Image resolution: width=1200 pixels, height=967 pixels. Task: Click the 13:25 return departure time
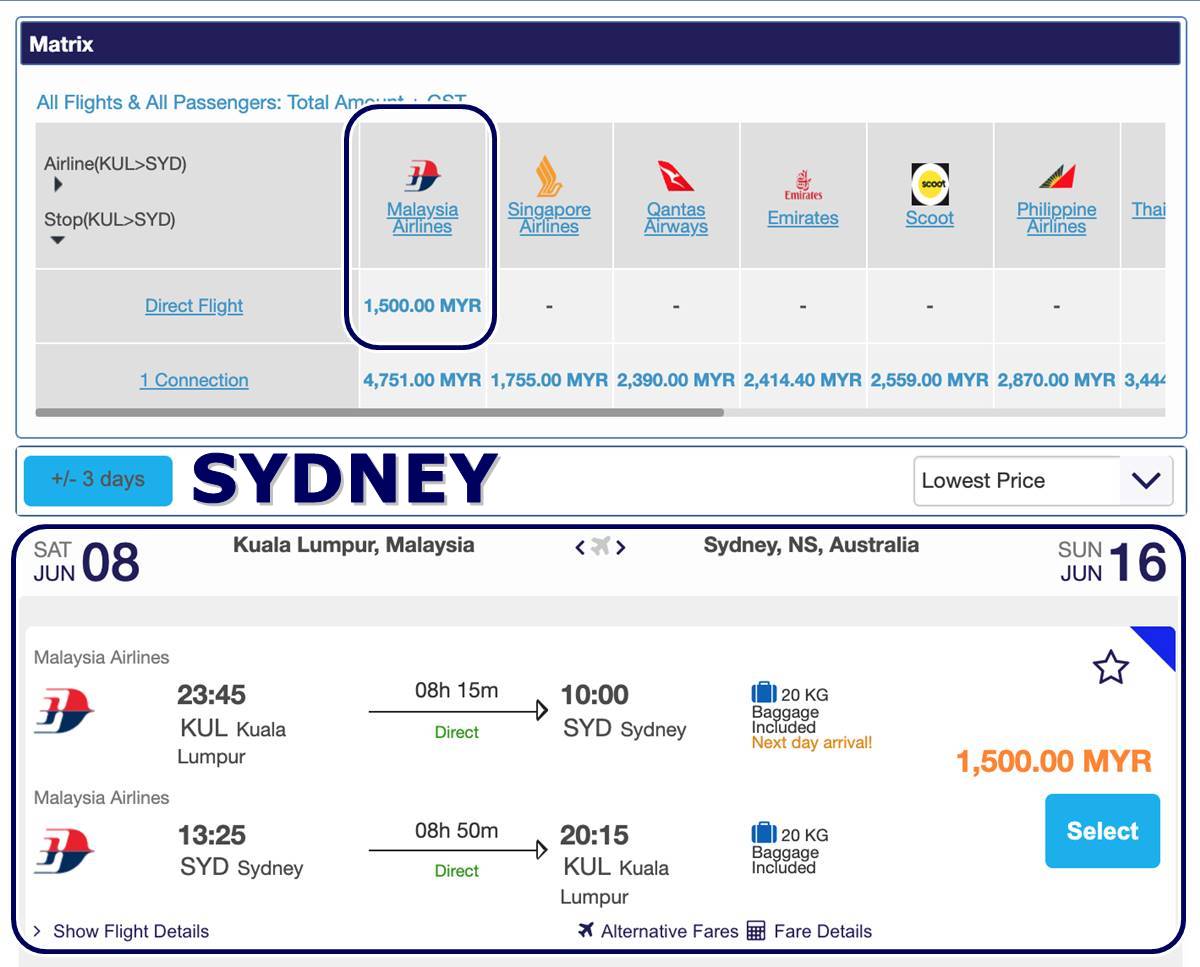[x=211, y=835]
